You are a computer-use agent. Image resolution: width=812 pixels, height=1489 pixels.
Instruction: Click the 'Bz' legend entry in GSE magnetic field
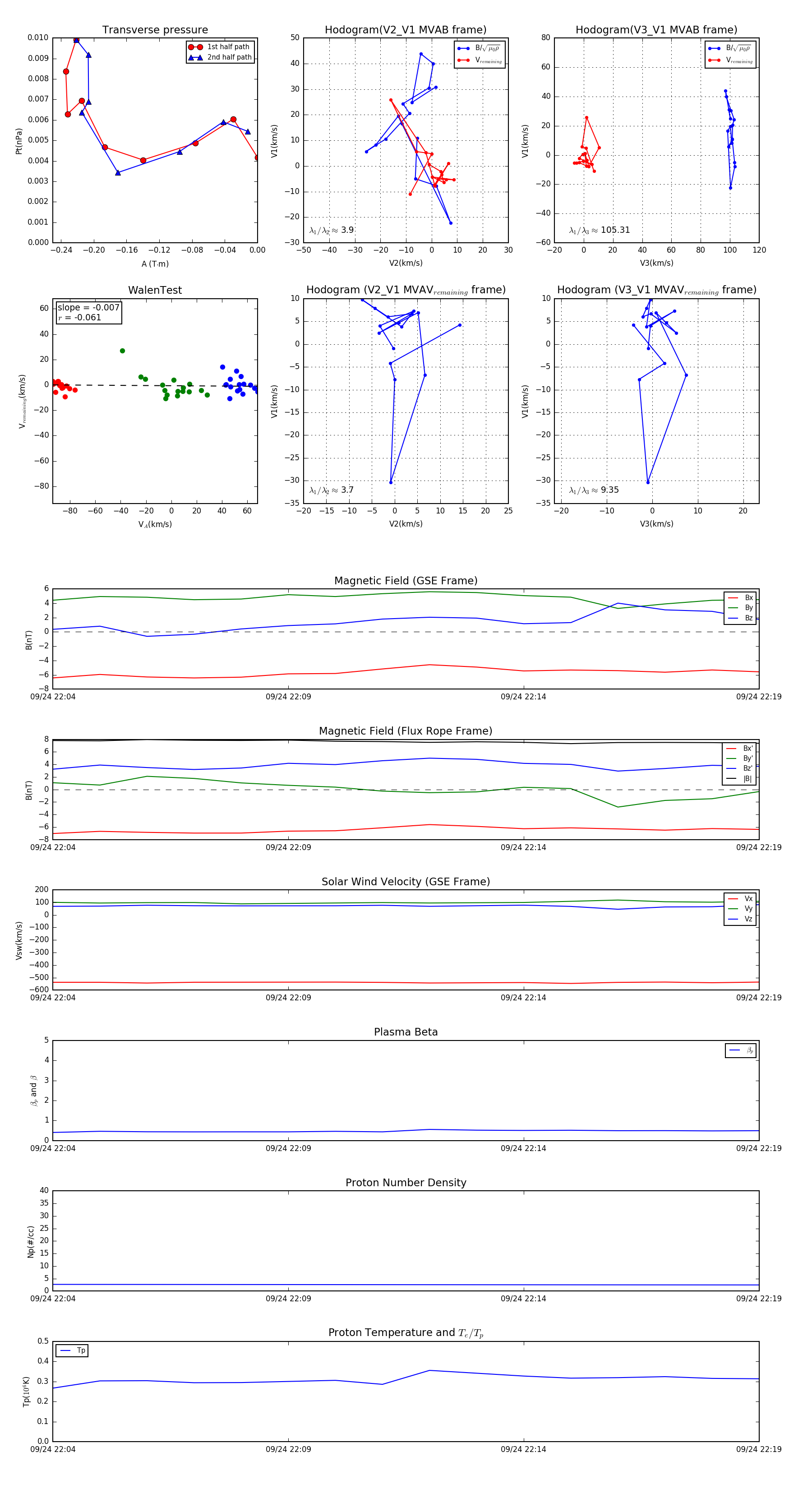740,618
